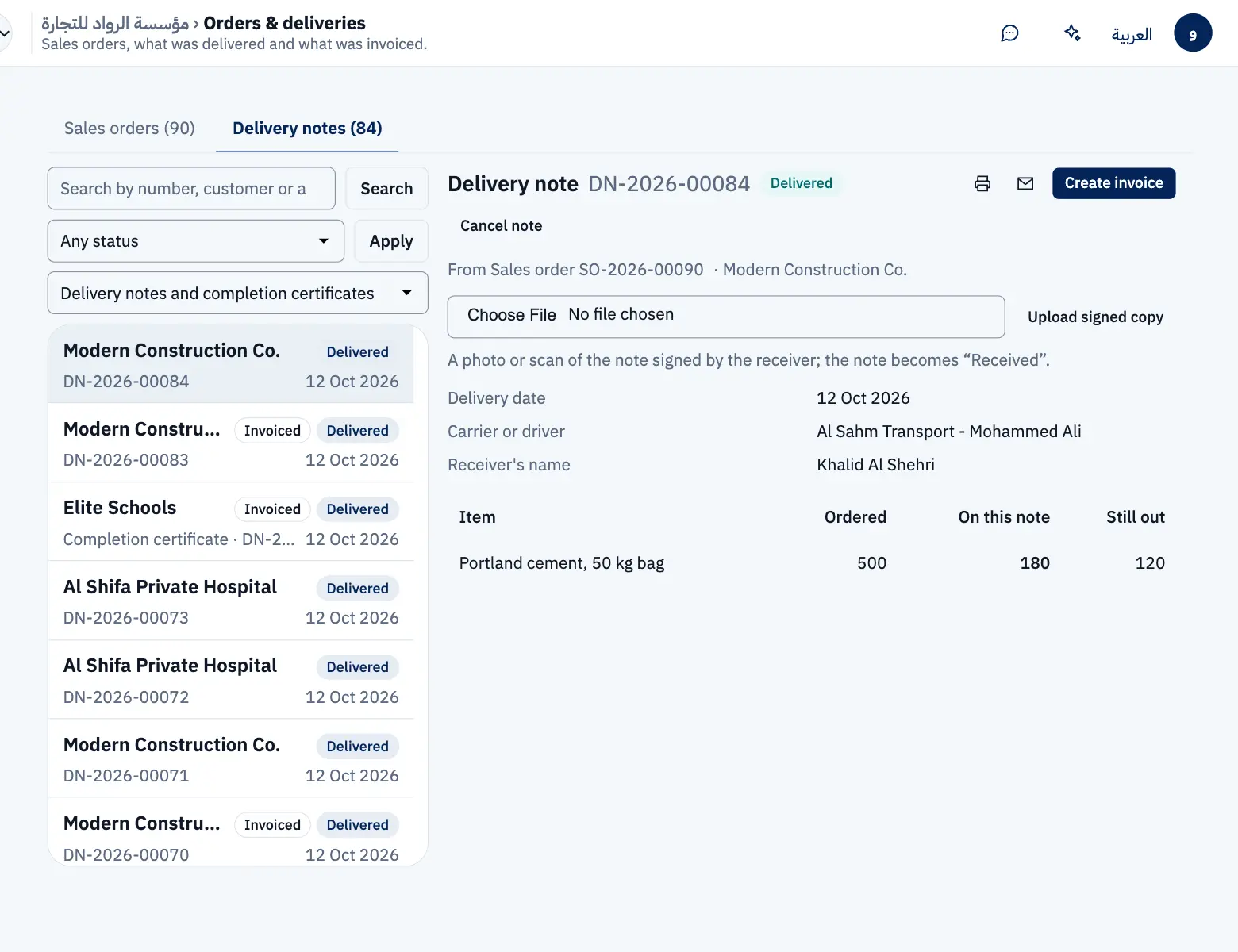The image size is (1238, 952).
Task: Select delivery note DN-2026-00073
Action: 231,601
